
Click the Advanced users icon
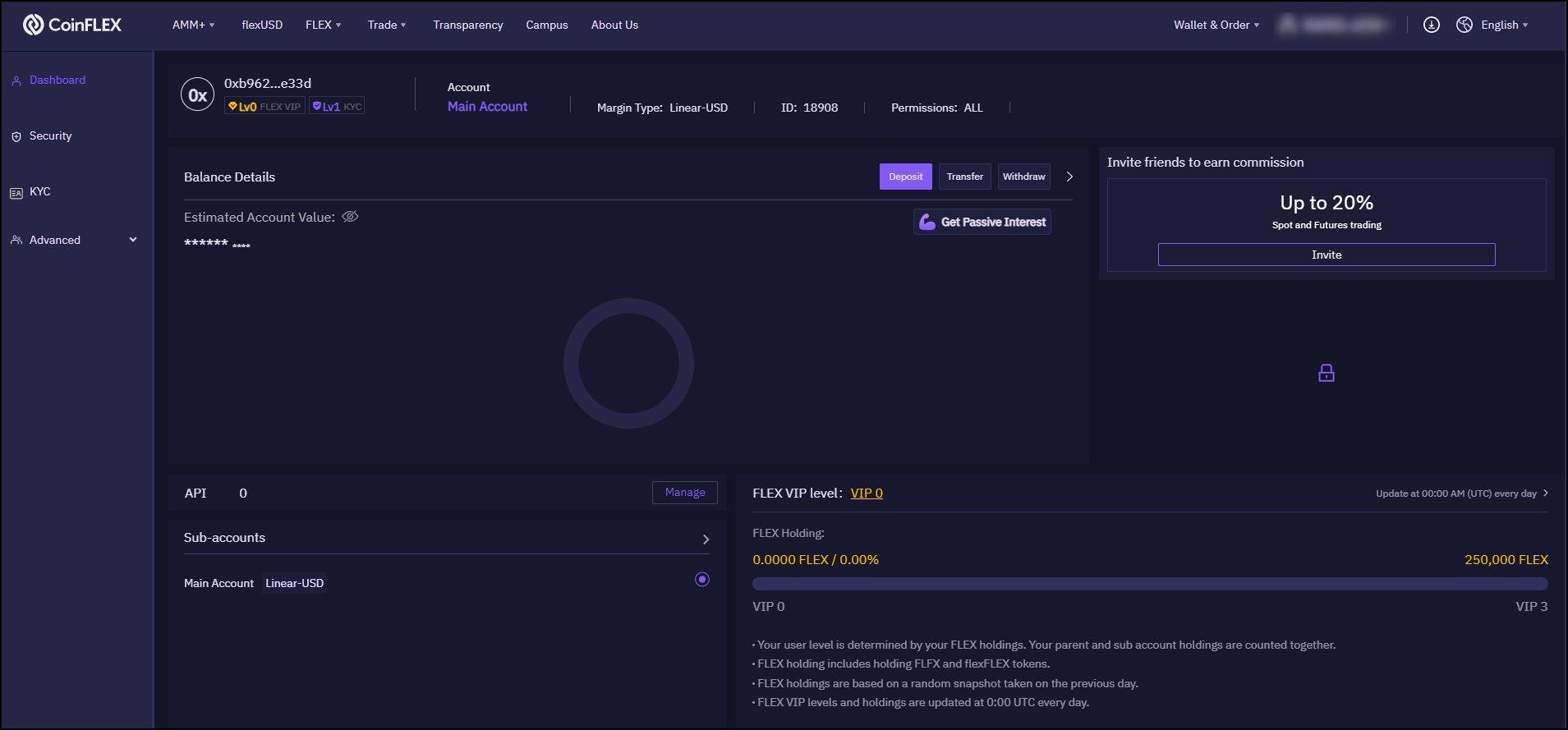pos(16,240)
